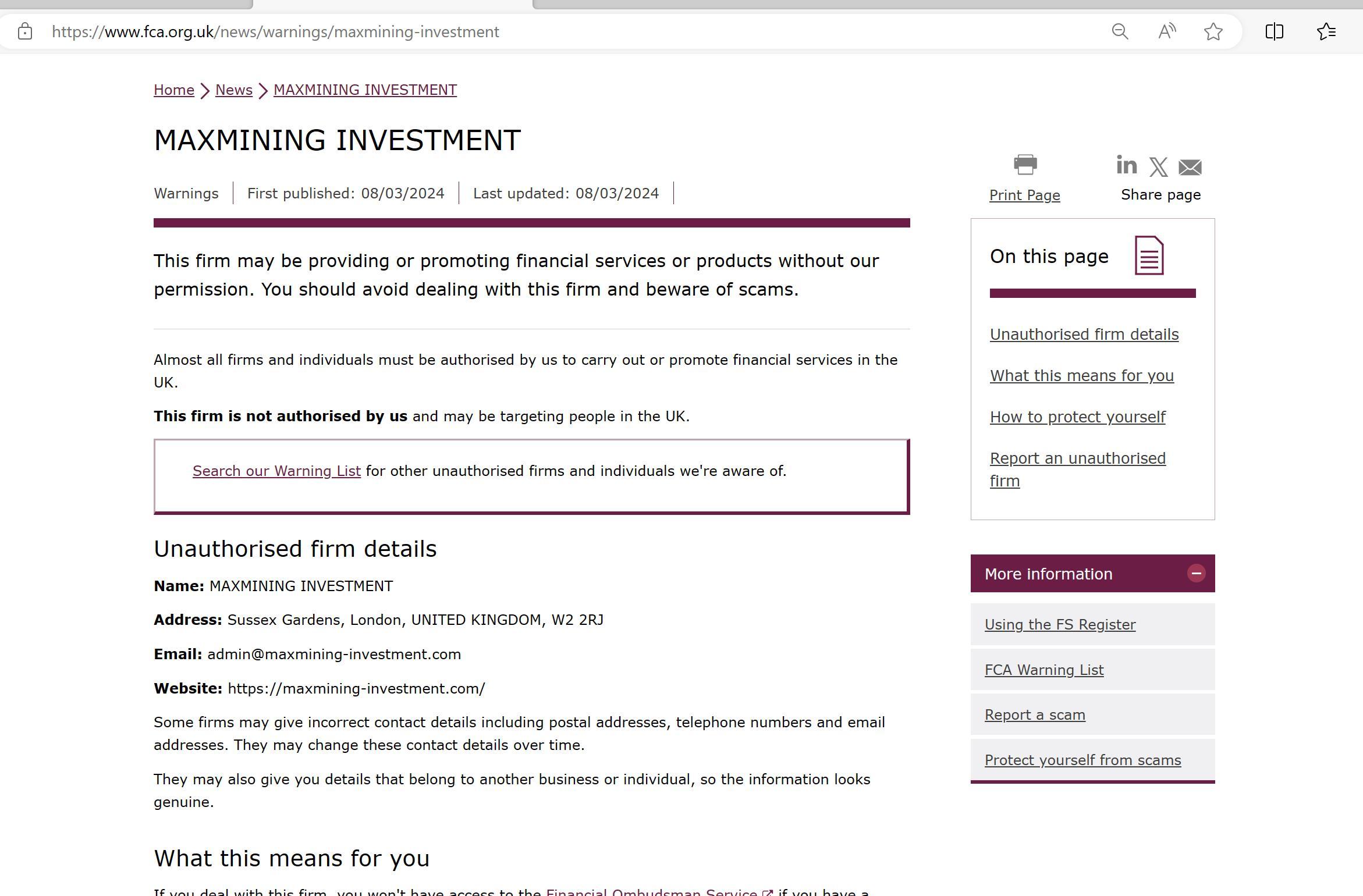This screenshot has width=1363, height=896.
Task: Open Search our Warning List link
Action: pos(276,471)
